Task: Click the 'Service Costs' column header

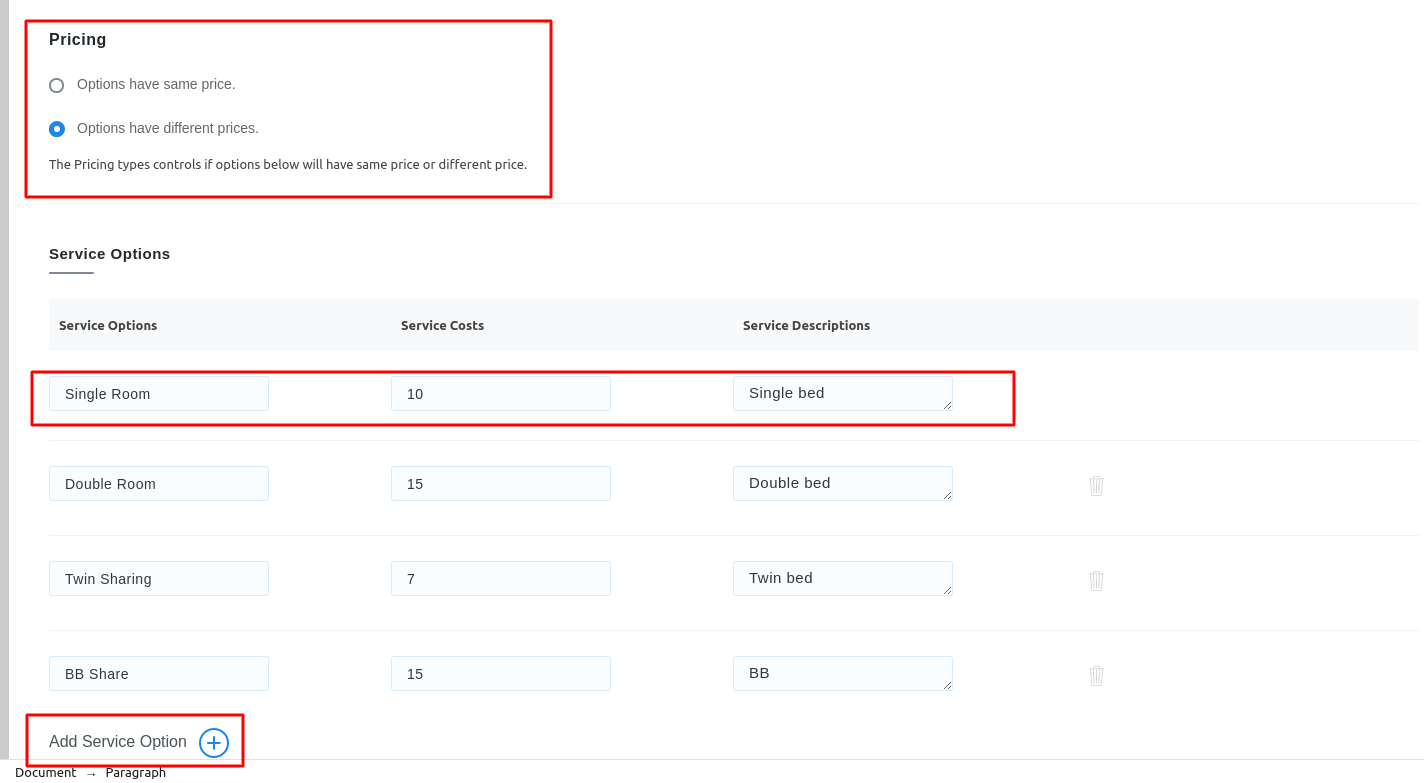Action: pyautogui.click(x=442, y=325)
